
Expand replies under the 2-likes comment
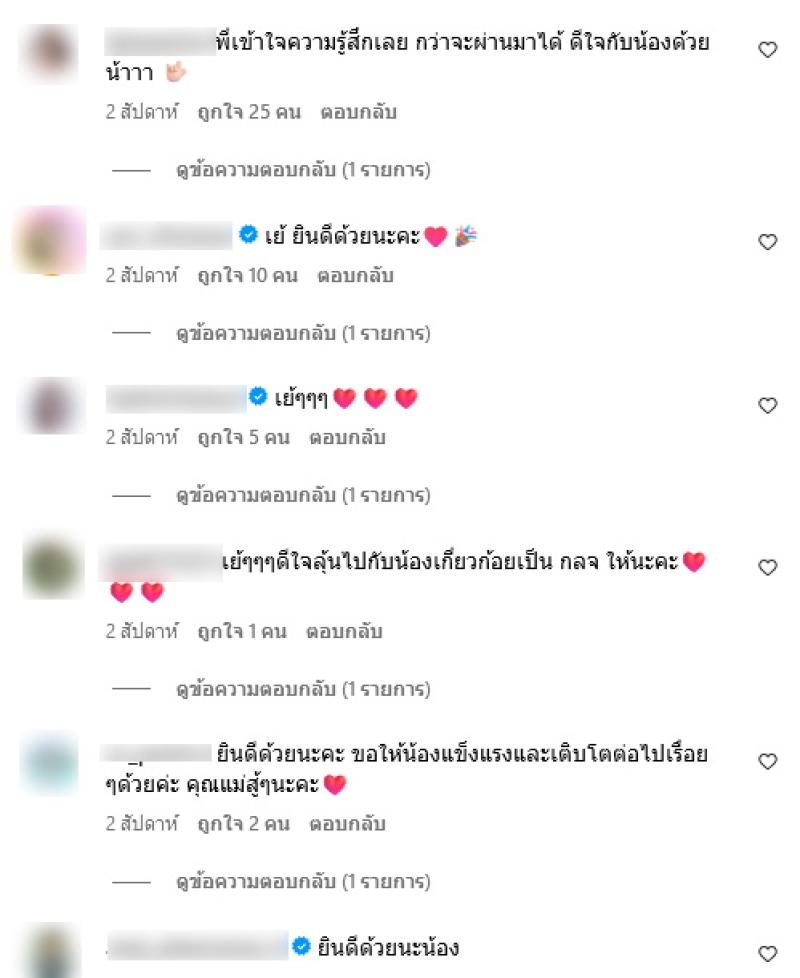(303, 881)
